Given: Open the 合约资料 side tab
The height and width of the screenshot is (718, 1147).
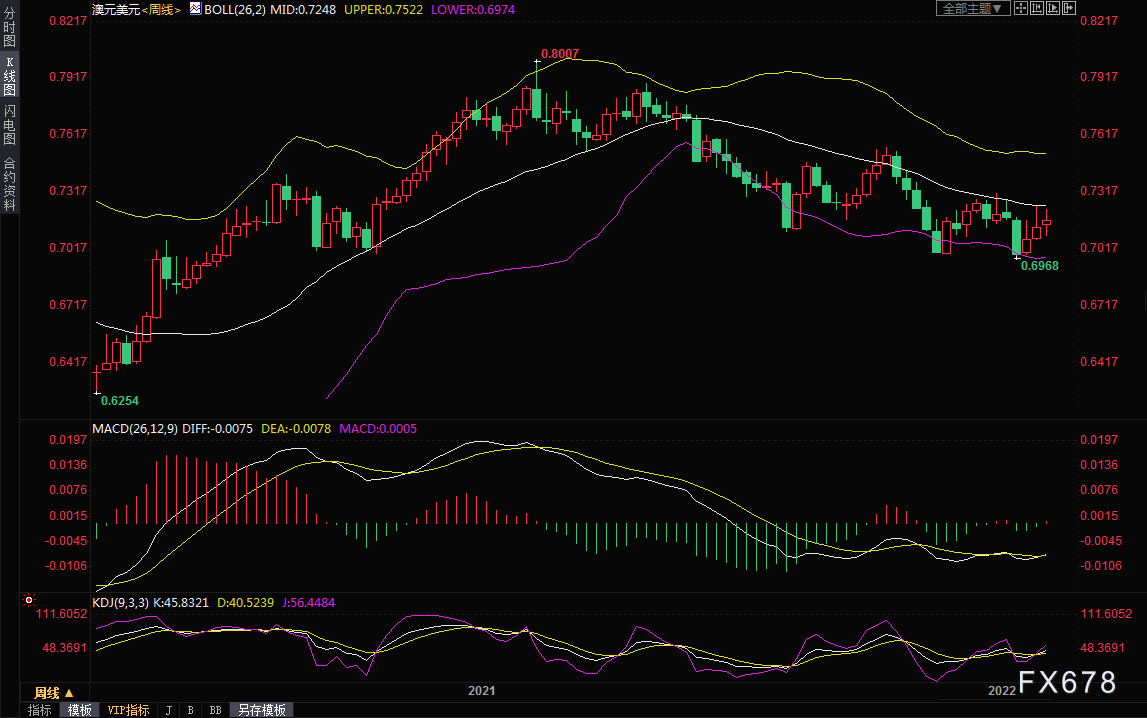Looking at the screenshot, I should [x=10, y=184].
